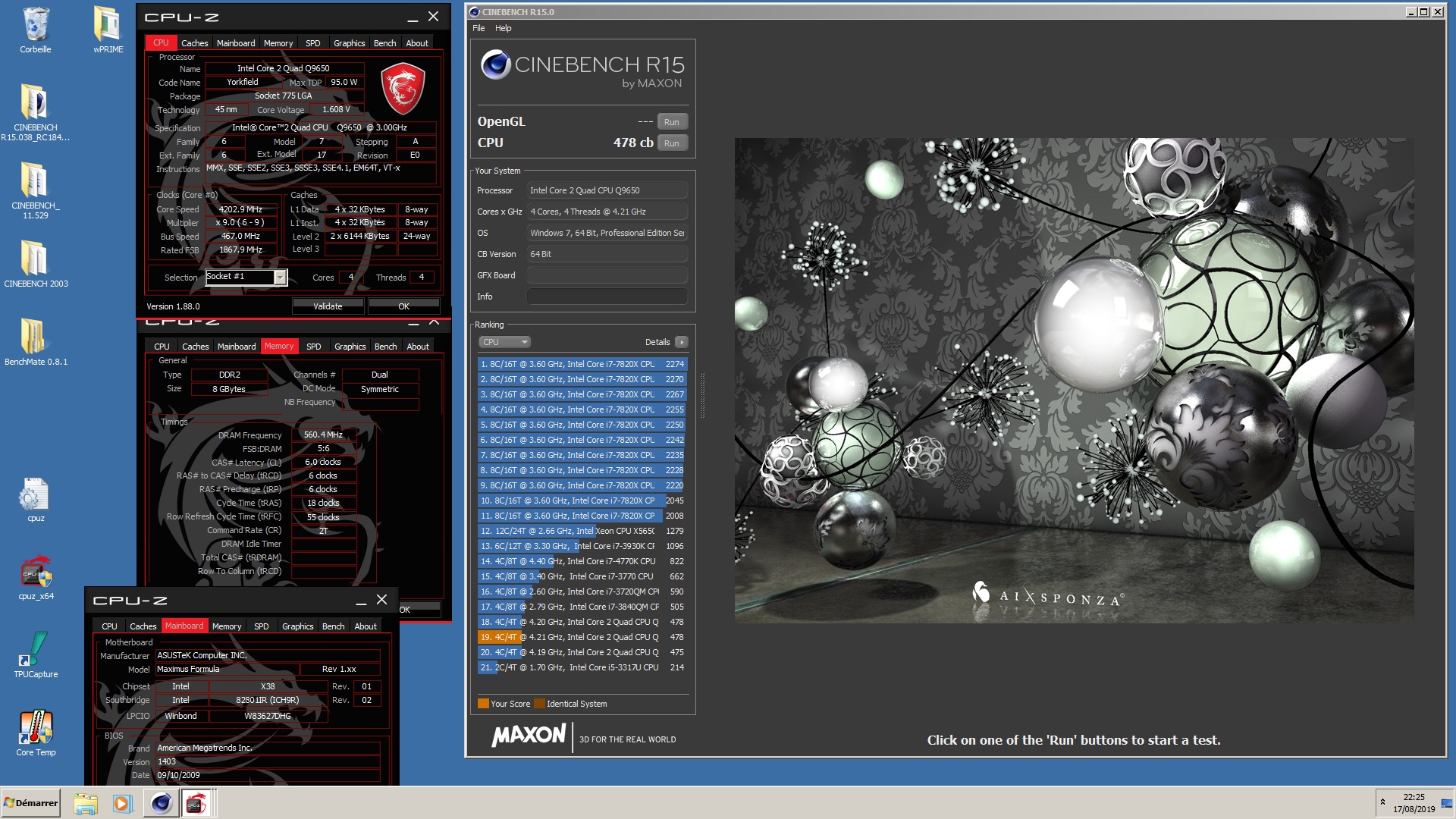Open About tab in top CPU-Z

417,43
